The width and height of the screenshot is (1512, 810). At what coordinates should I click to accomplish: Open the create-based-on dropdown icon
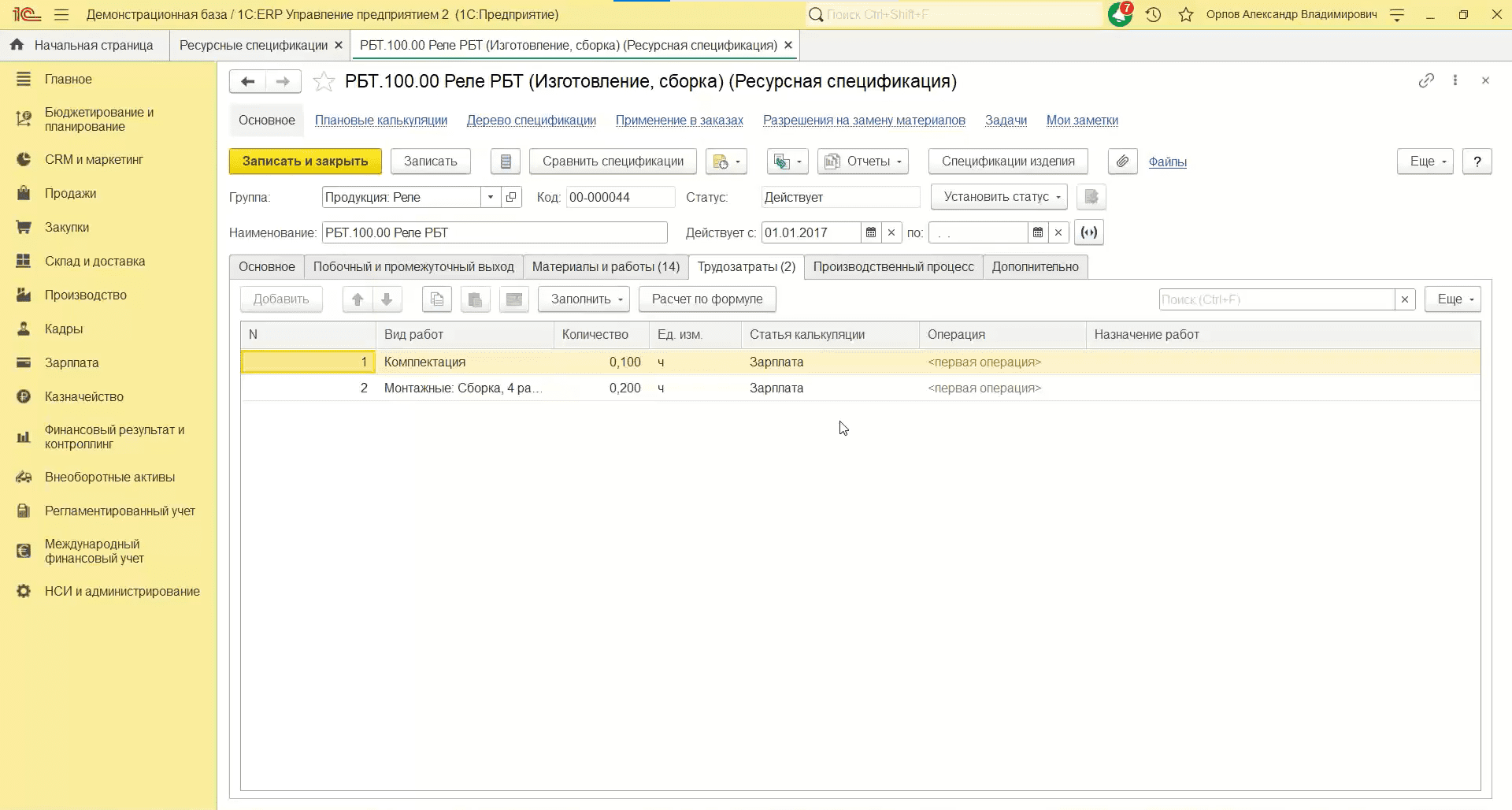(726, 162)
